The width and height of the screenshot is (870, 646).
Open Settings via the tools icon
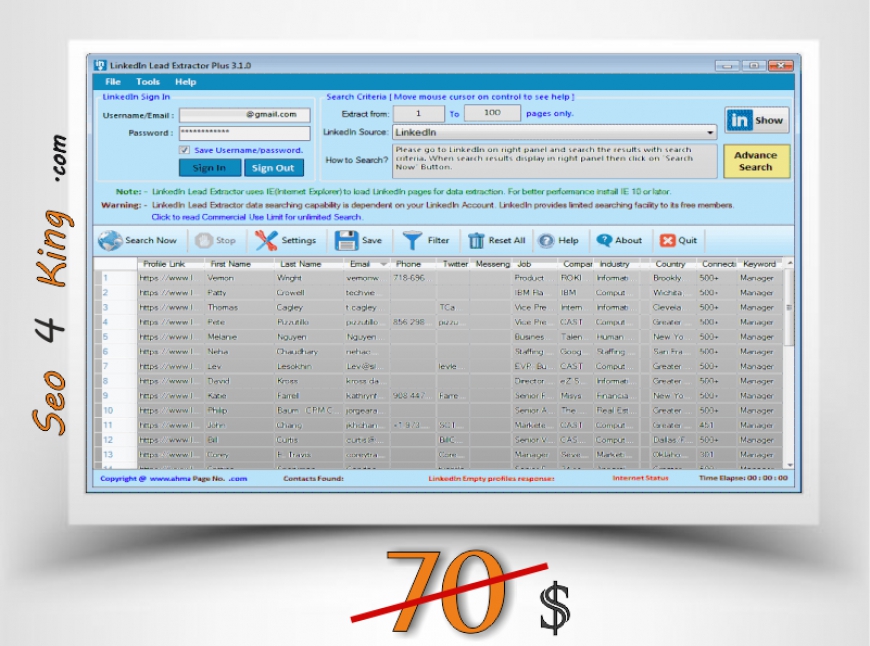click(x=266, y=240)
